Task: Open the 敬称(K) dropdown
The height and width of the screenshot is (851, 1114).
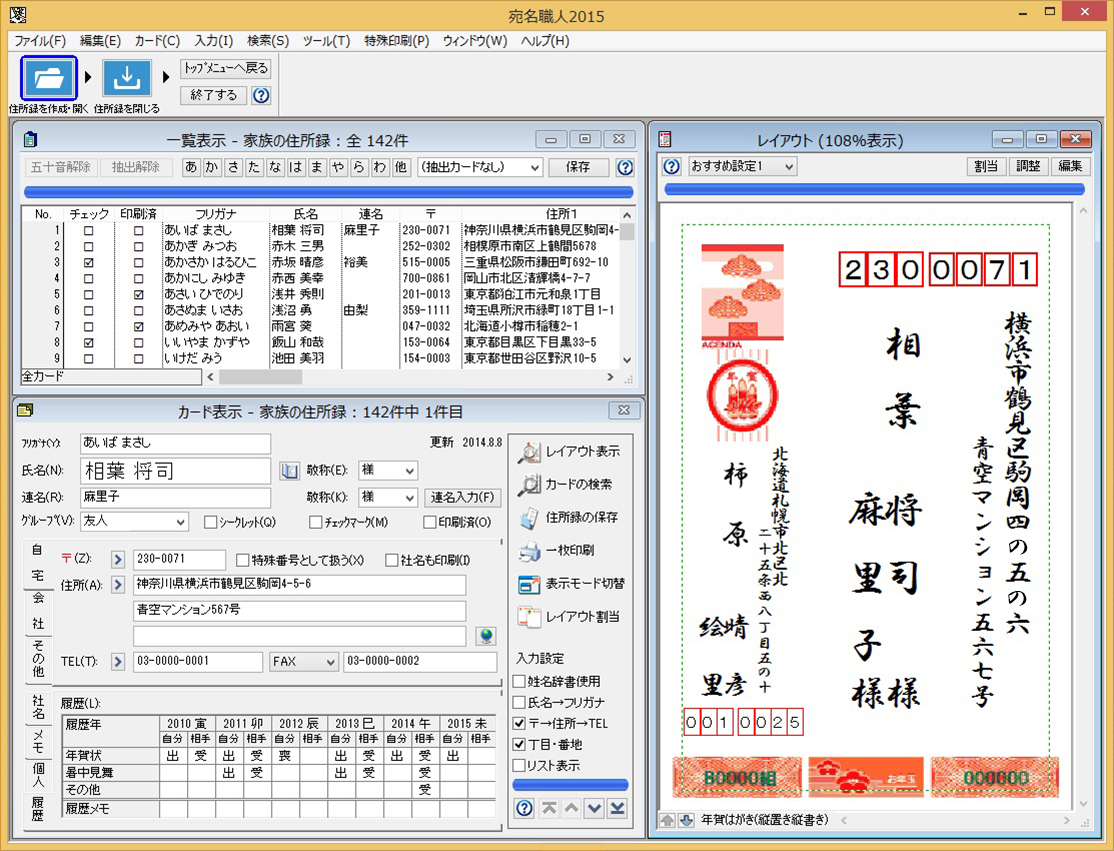Action: tap(388, 497)
